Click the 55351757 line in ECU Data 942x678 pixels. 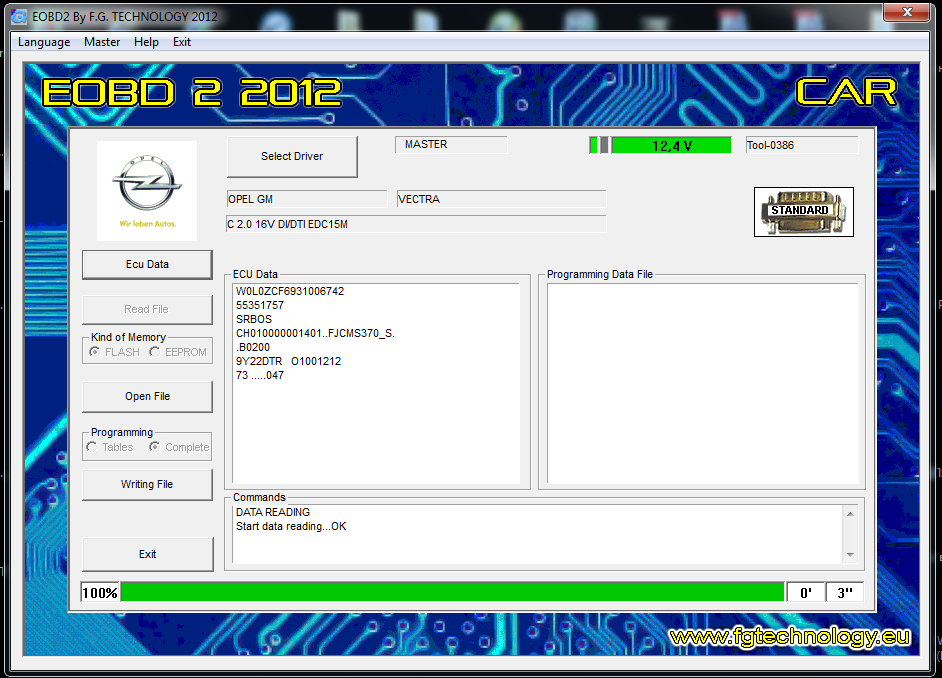tap(260, 305)
